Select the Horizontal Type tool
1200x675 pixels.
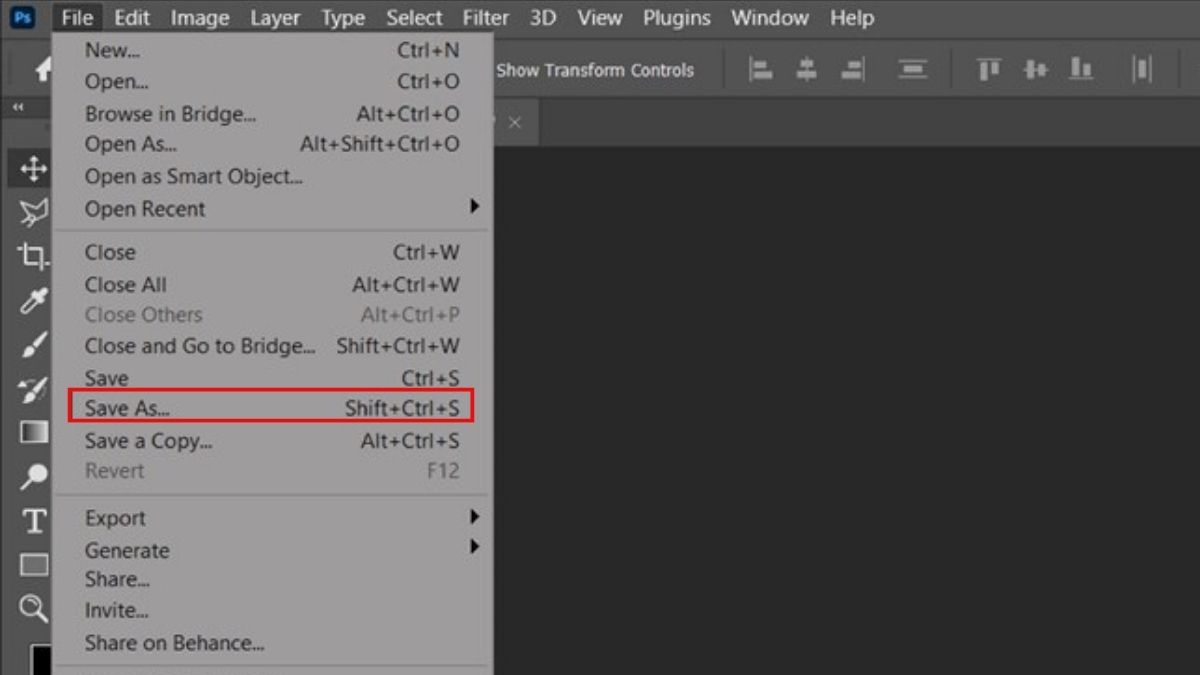click(34, 521)
